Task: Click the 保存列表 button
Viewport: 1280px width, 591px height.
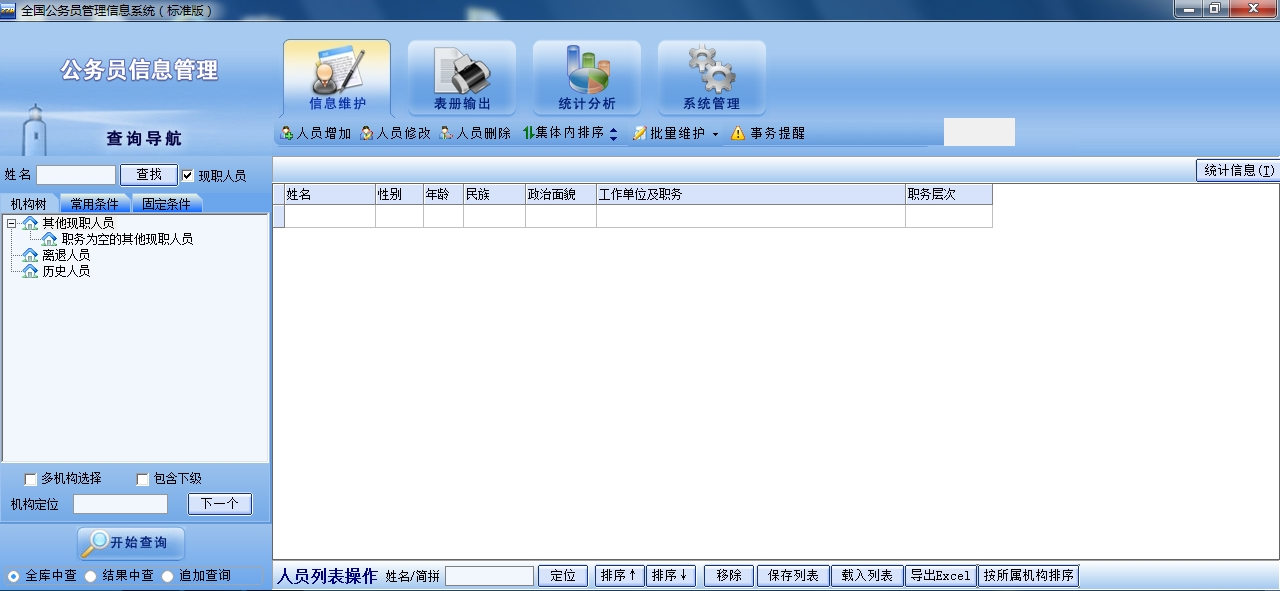Action: point(794,576)
